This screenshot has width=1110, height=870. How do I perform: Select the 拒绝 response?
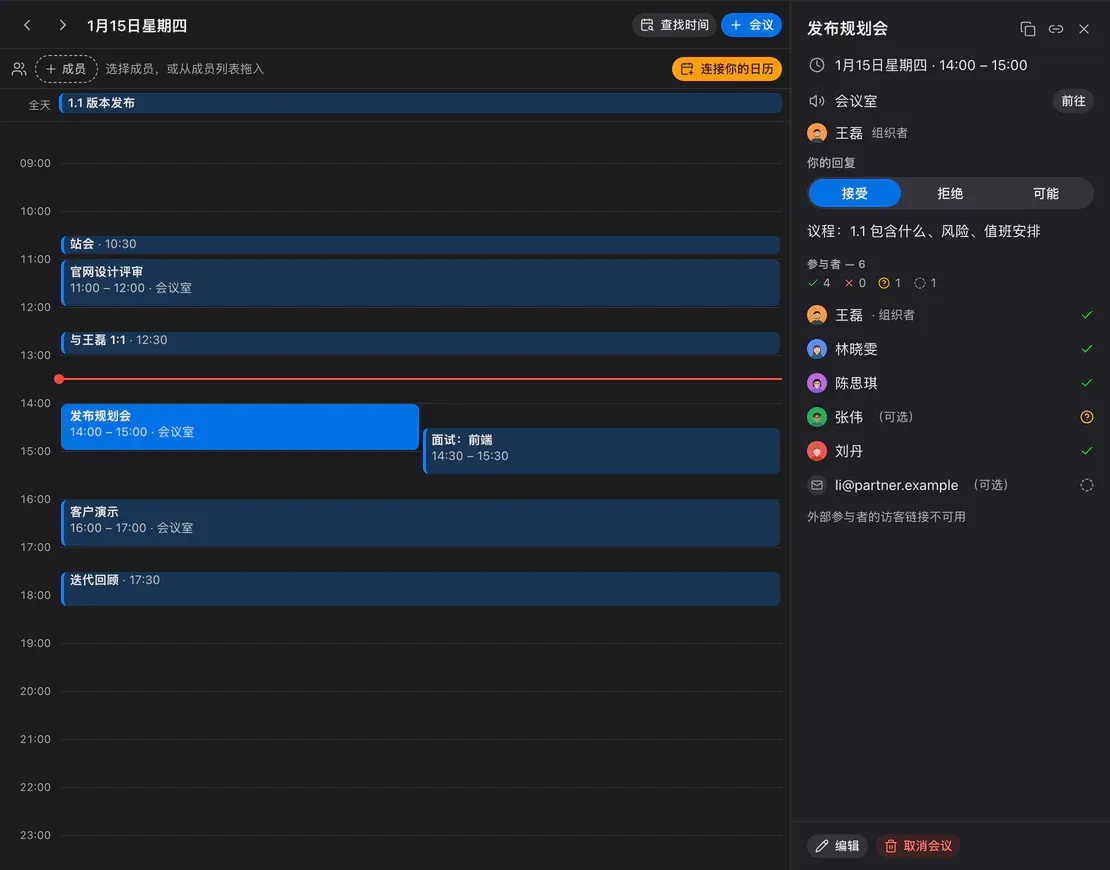950,193
